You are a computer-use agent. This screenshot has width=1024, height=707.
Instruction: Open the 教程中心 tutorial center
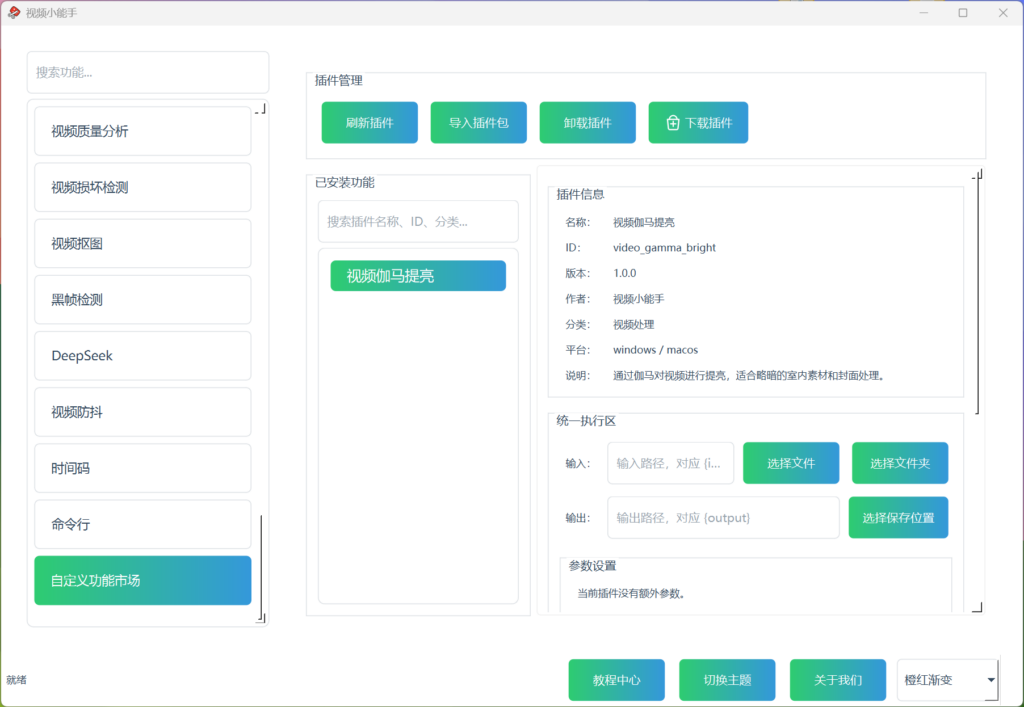(x=616, y=680)
